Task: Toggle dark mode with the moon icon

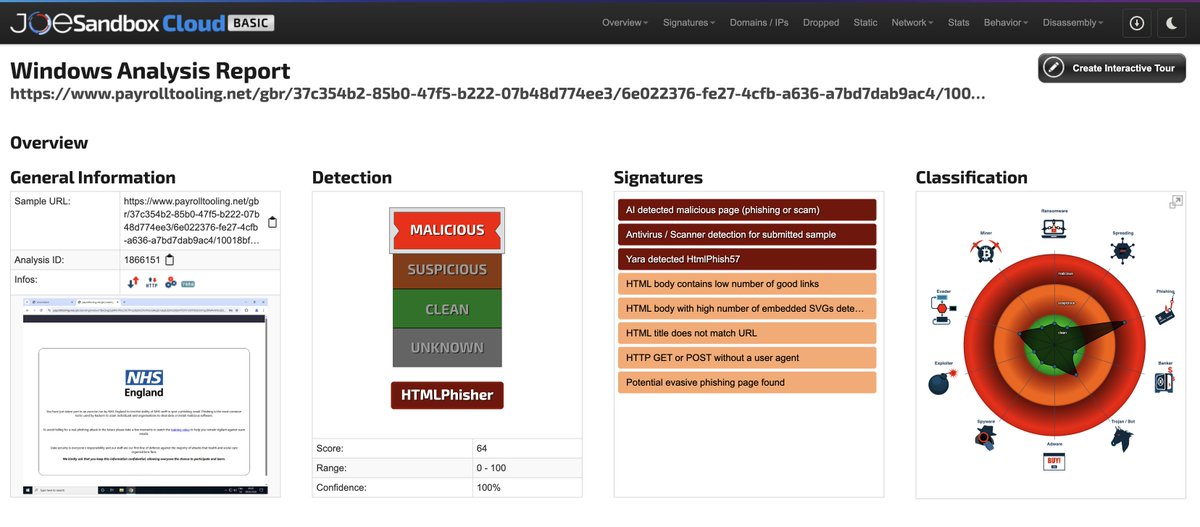Action: tap(1172, 22)
